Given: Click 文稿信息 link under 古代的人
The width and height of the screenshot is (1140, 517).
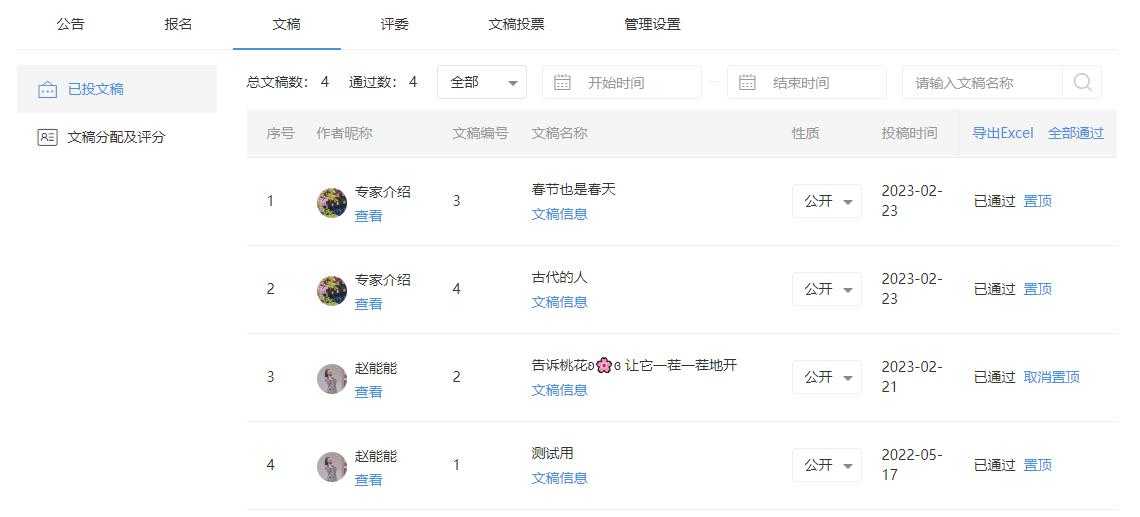Looking at the screenshot, I should (x=559, y=302).
